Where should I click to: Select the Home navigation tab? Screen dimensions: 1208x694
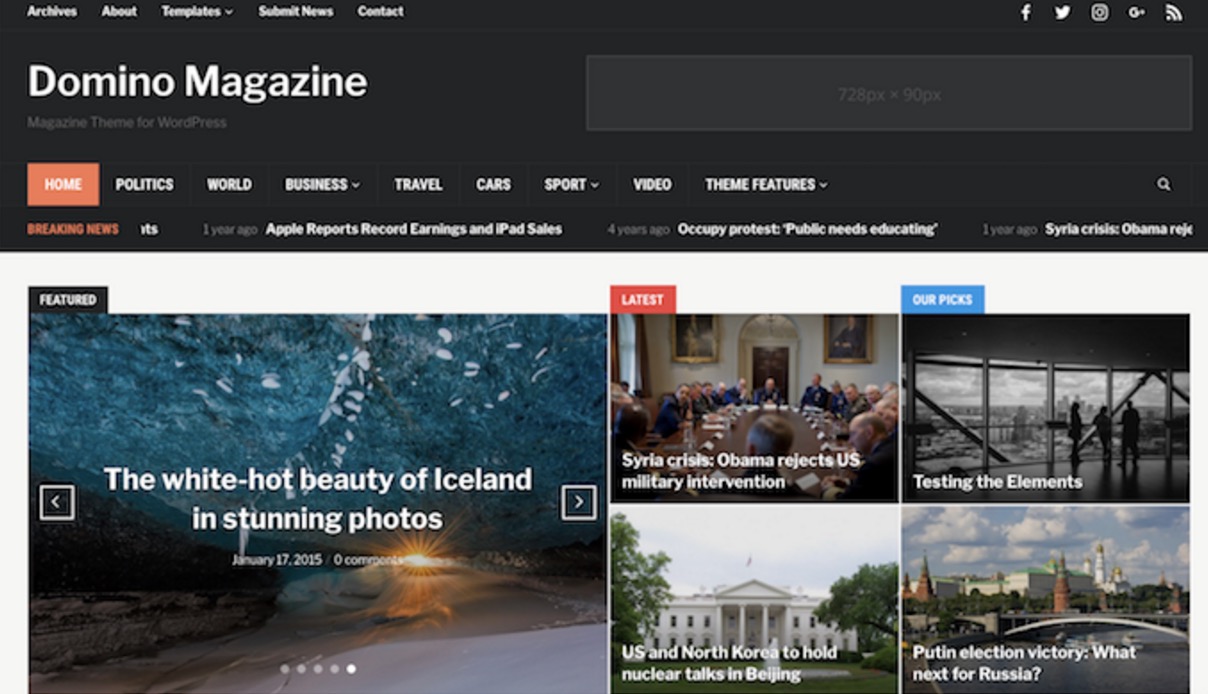click(63, 184)
